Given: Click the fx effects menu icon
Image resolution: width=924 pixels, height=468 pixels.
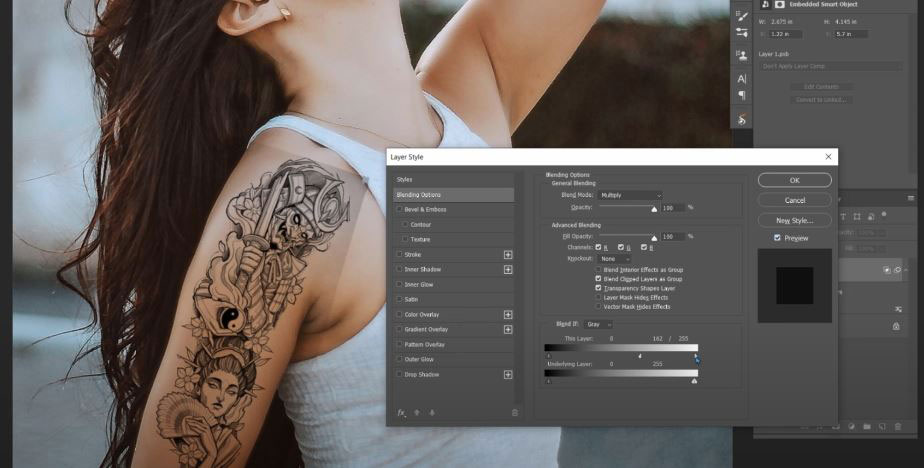Looking at the screenshot, I should pyautogui.click(x=401, y=412).
